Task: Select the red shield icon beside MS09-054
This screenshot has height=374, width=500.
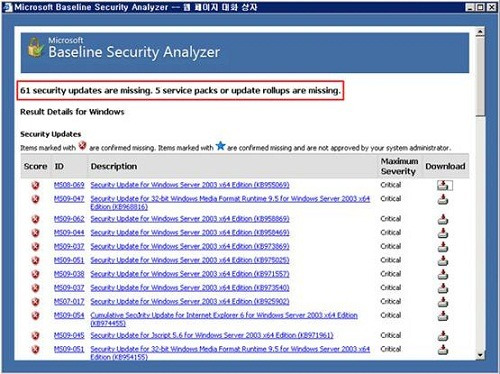Action: click(35, 316)
